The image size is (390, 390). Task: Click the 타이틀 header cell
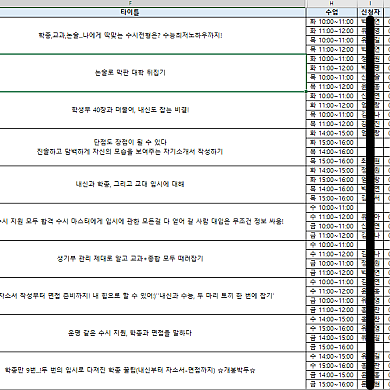pos(153,12)
